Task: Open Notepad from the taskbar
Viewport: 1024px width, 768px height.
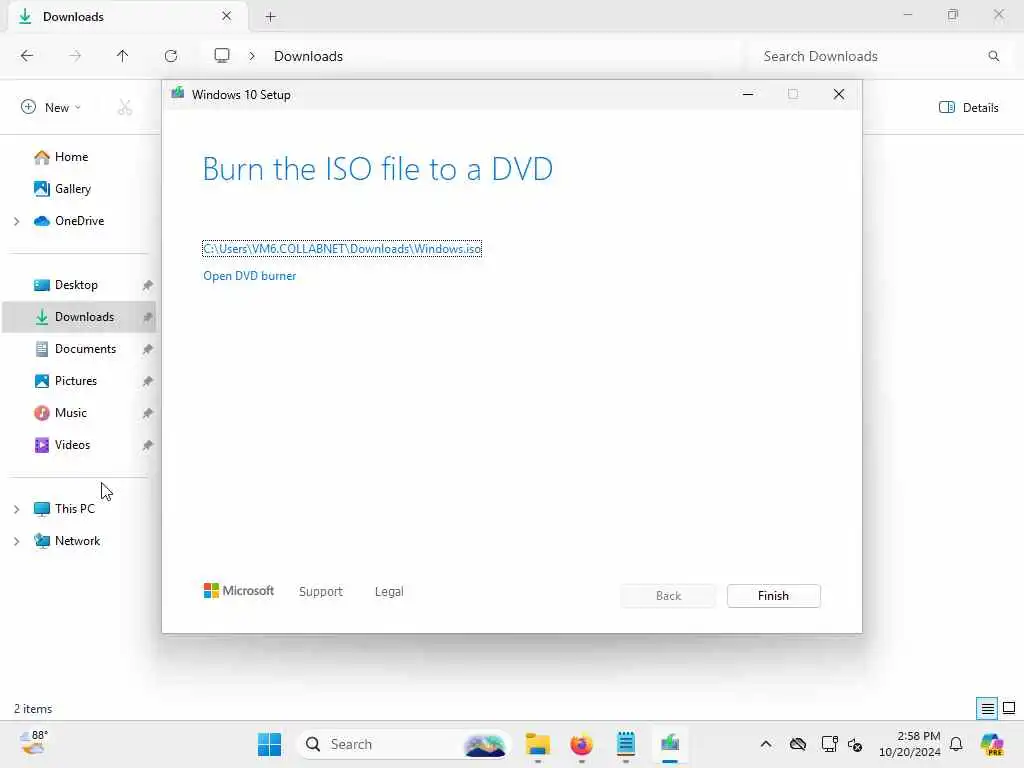Action: [x=626, y=744]
